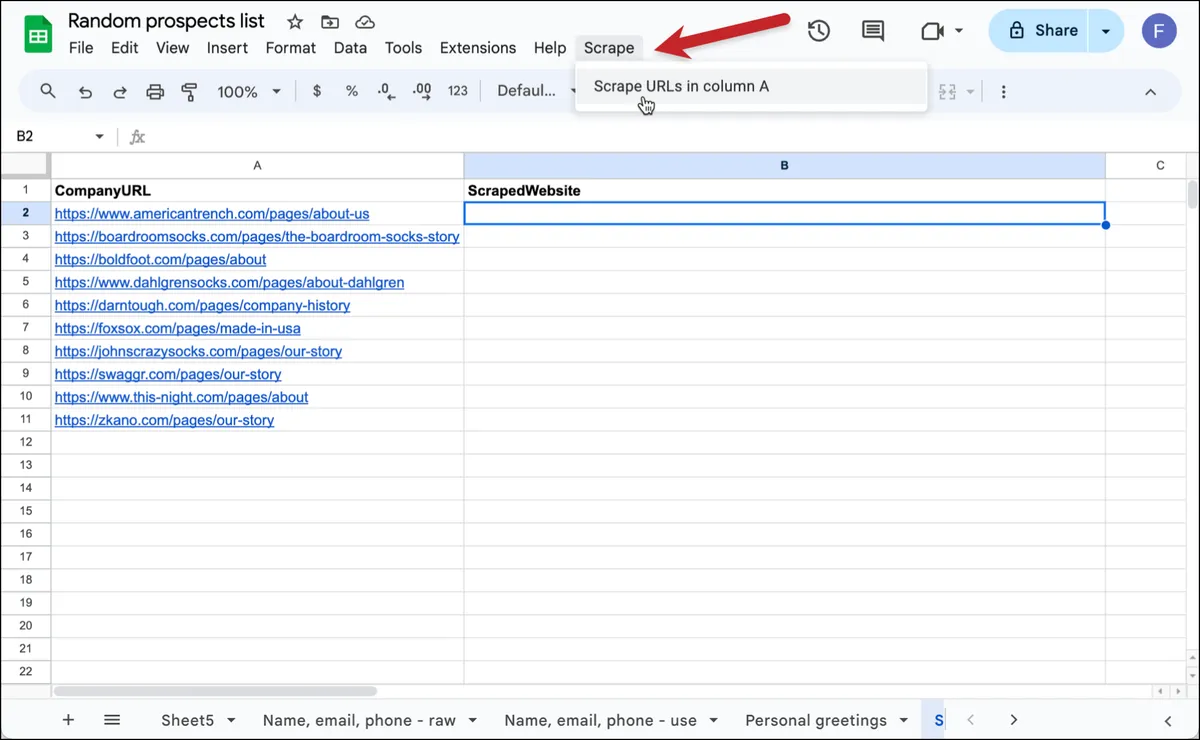Image resolution: width=1200 pixels, height=740 pixels.
Task: Open the name box dropdown arrow
Action: pos(99,137)
